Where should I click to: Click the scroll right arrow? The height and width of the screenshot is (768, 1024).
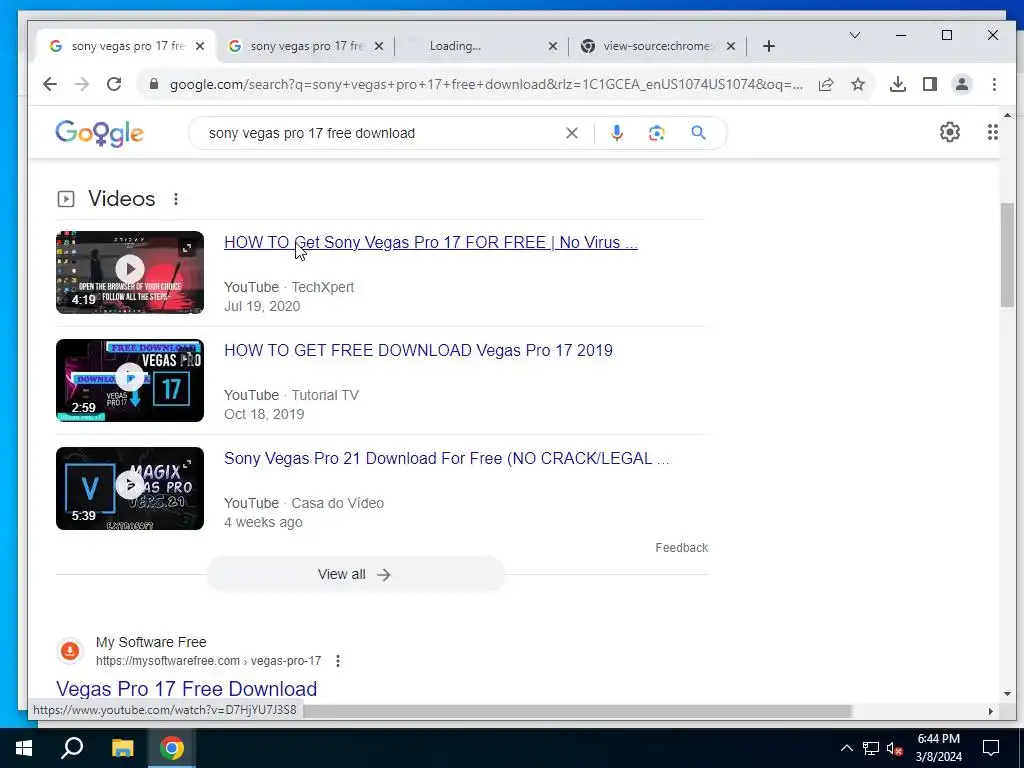[x=991, y=711]
